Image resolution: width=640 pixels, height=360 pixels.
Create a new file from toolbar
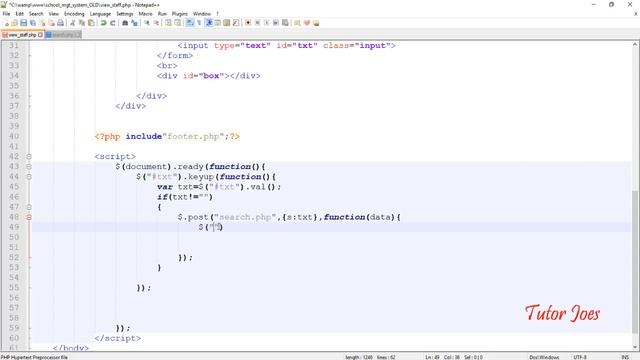point(6,23)
